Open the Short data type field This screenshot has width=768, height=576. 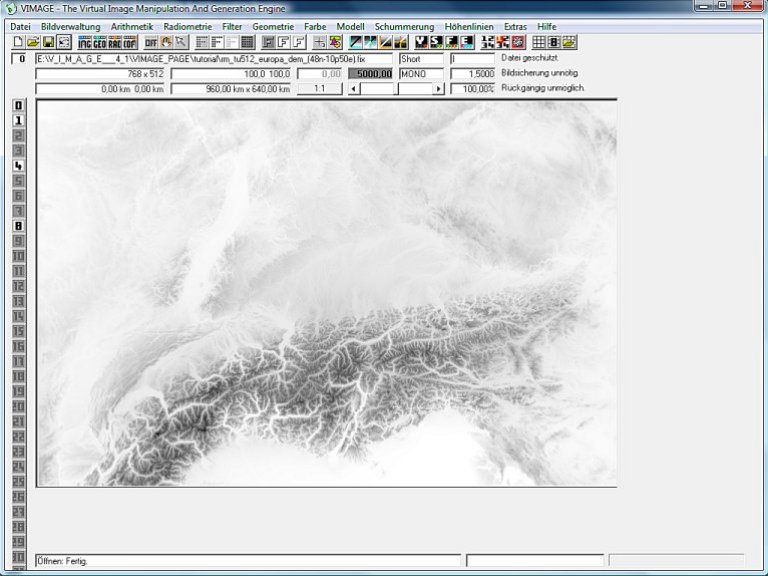pos(420,59)
